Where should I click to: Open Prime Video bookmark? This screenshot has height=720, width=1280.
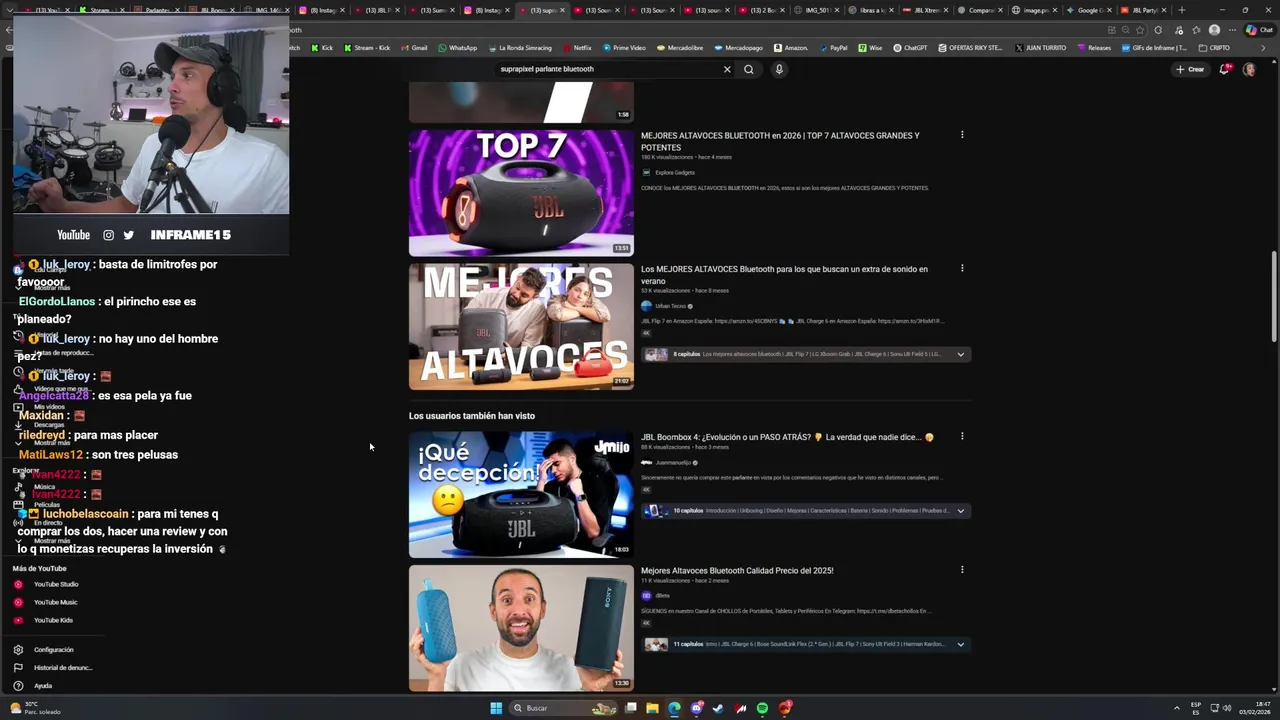624,48
